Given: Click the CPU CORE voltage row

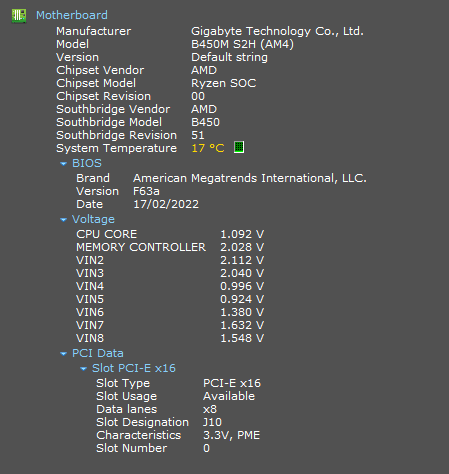Looking at the screenshot, I should pos(170,234).
